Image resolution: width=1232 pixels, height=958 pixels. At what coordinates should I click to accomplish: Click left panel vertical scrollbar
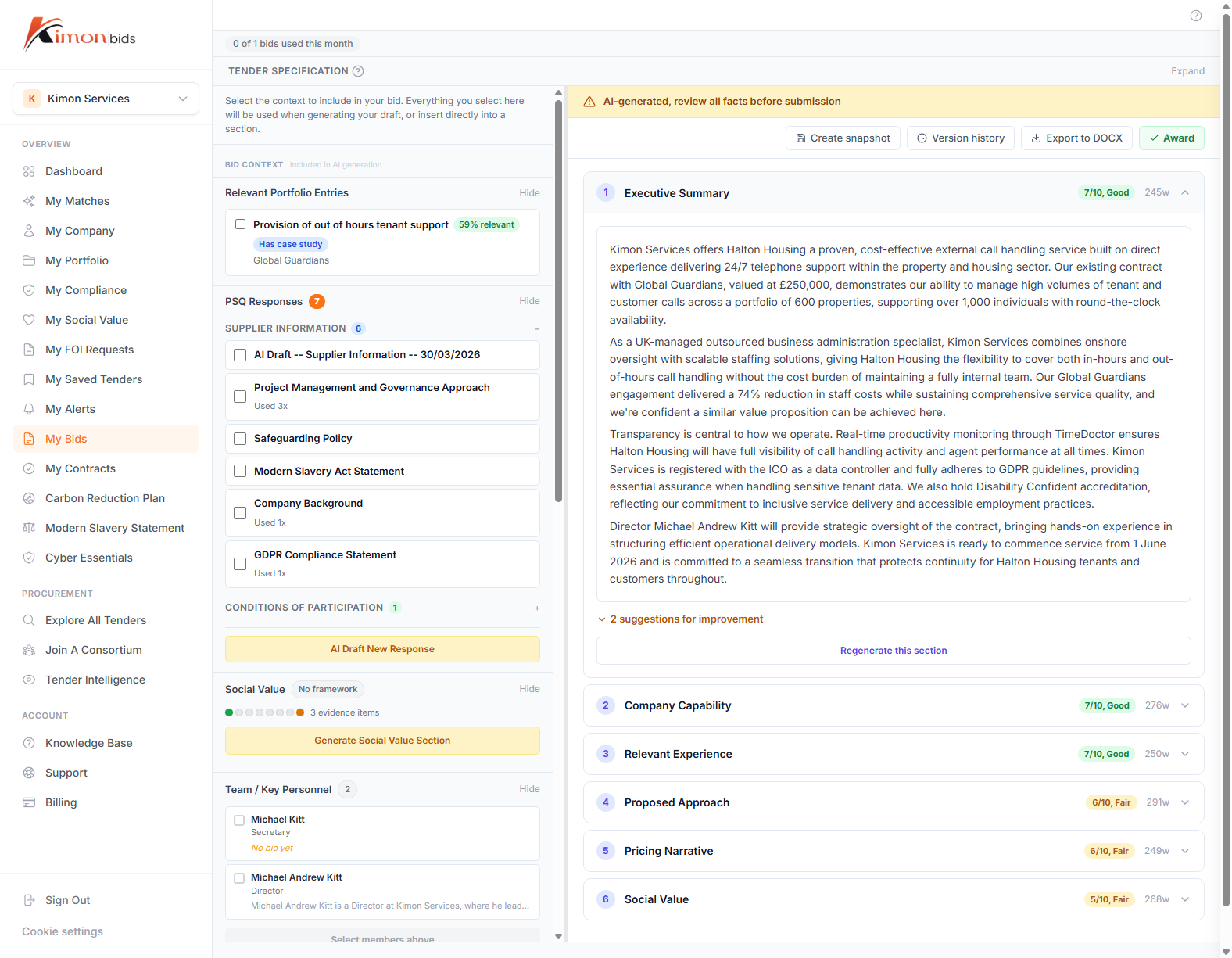tap(558, 301)
